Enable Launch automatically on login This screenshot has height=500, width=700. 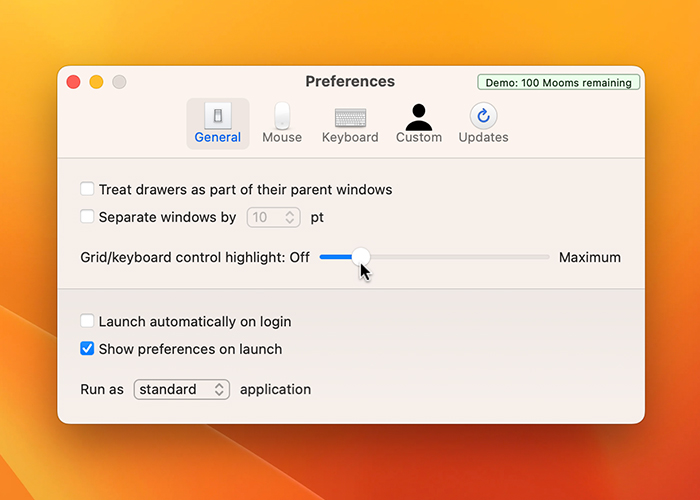(87, 321)
